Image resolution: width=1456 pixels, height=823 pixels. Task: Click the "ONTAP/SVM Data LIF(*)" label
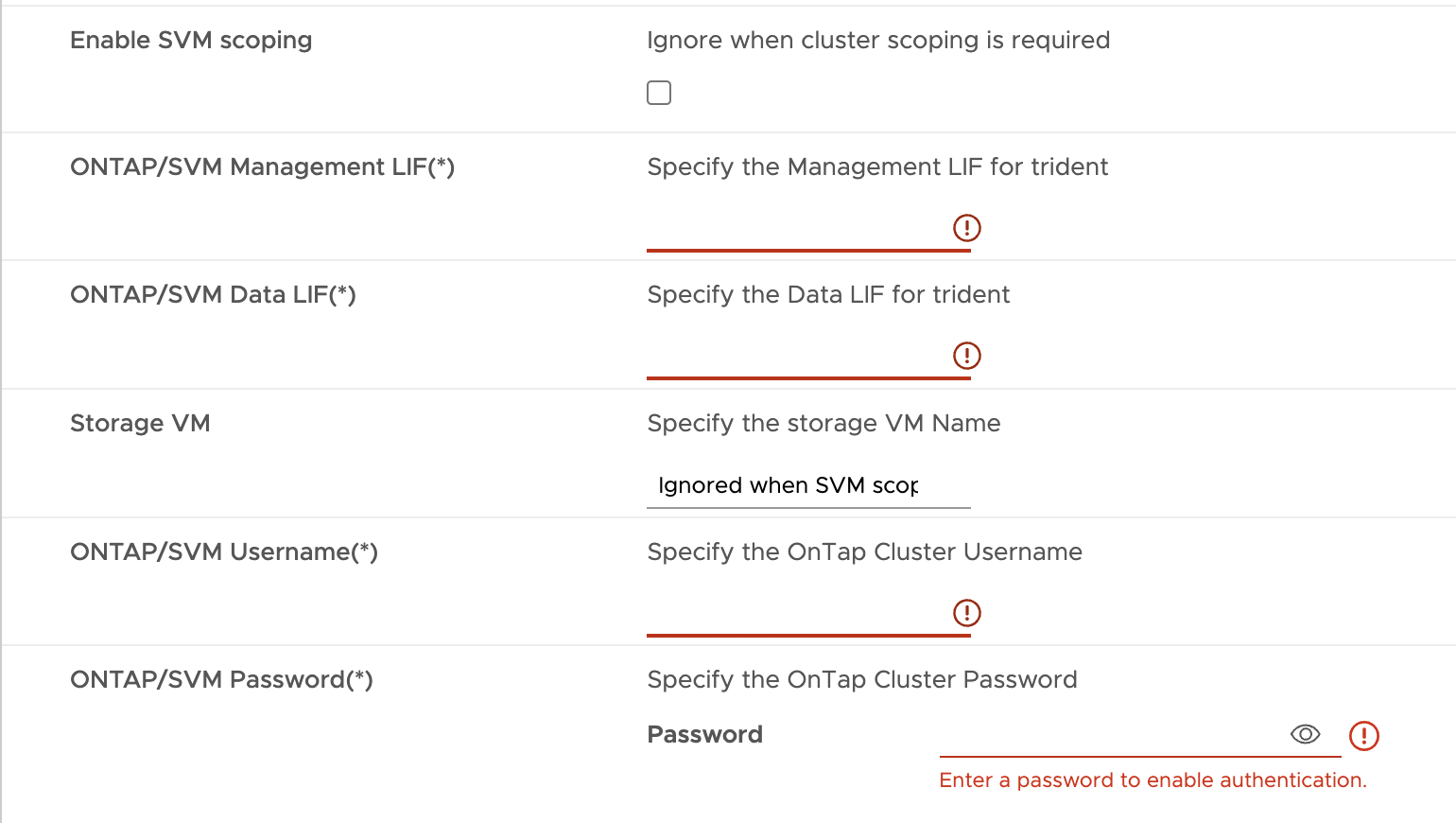click(x=213, y=295)
